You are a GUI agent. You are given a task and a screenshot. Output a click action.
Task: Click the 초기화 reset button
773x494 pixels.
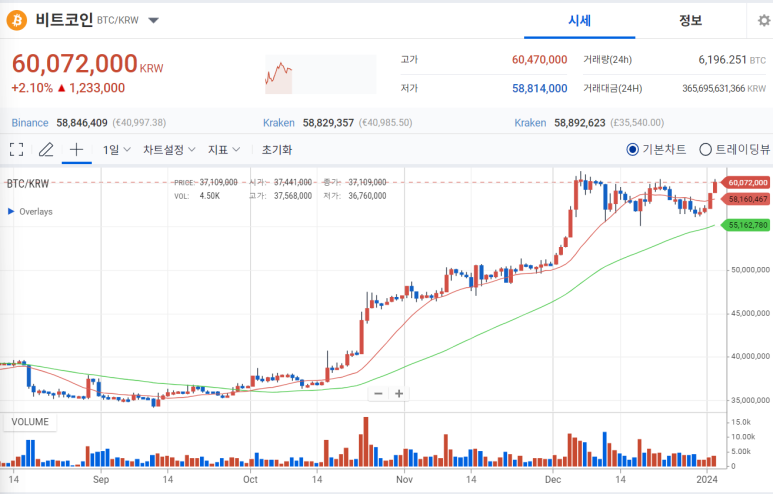pyautogui.click(x=277, y=150)
